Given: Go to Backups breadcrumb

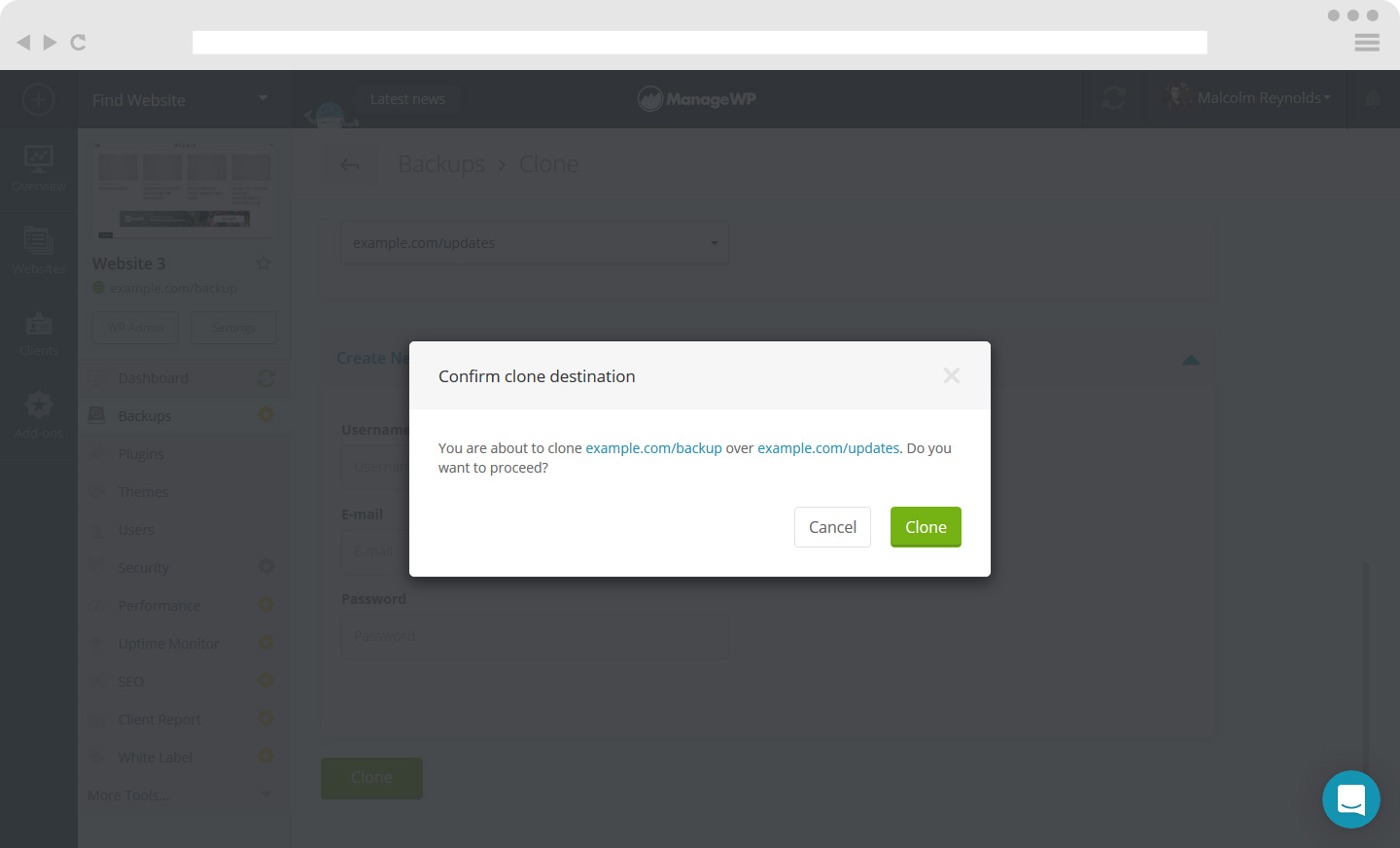Looking at the screenshot, I should click(441, 164).
